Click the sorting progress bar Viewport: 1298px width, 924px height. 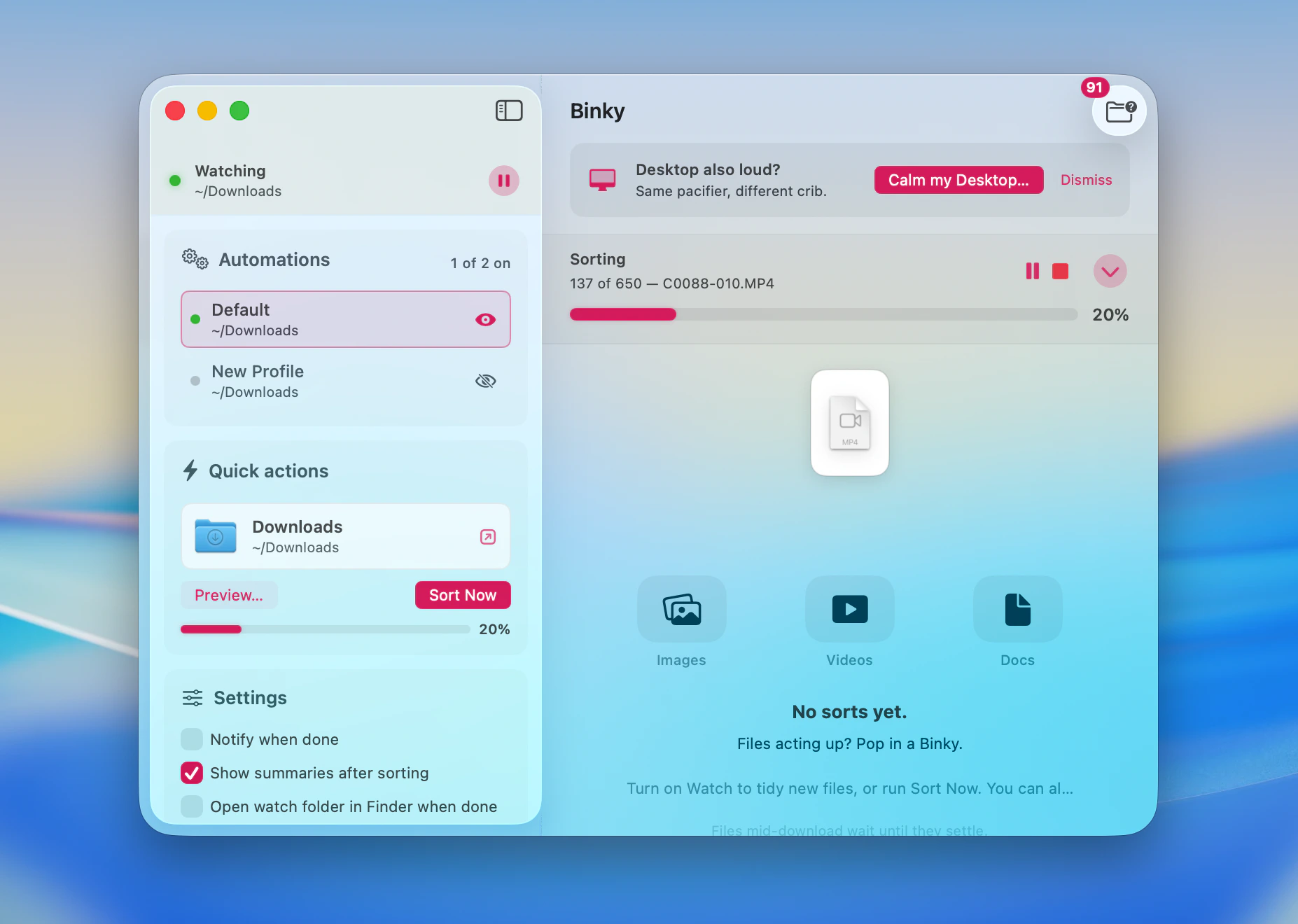coord(823,314)
